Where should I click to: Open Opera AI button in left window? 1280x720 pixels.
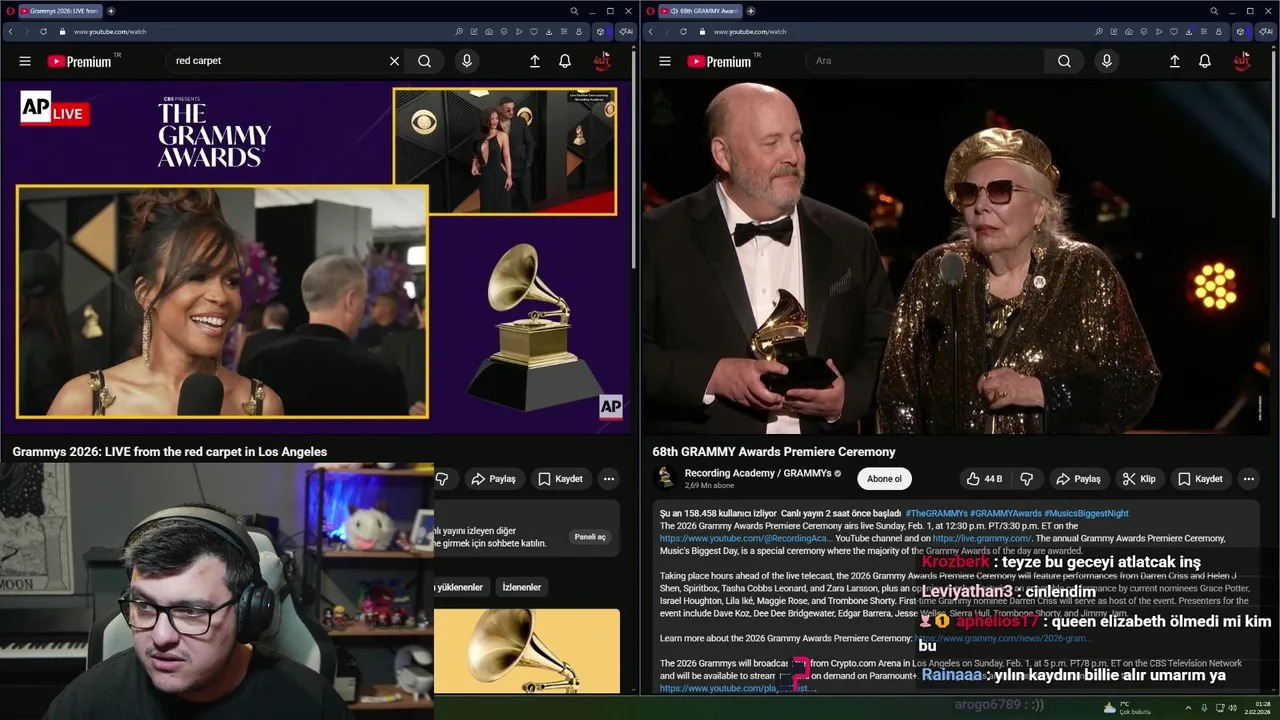click(x=626, y=31)
